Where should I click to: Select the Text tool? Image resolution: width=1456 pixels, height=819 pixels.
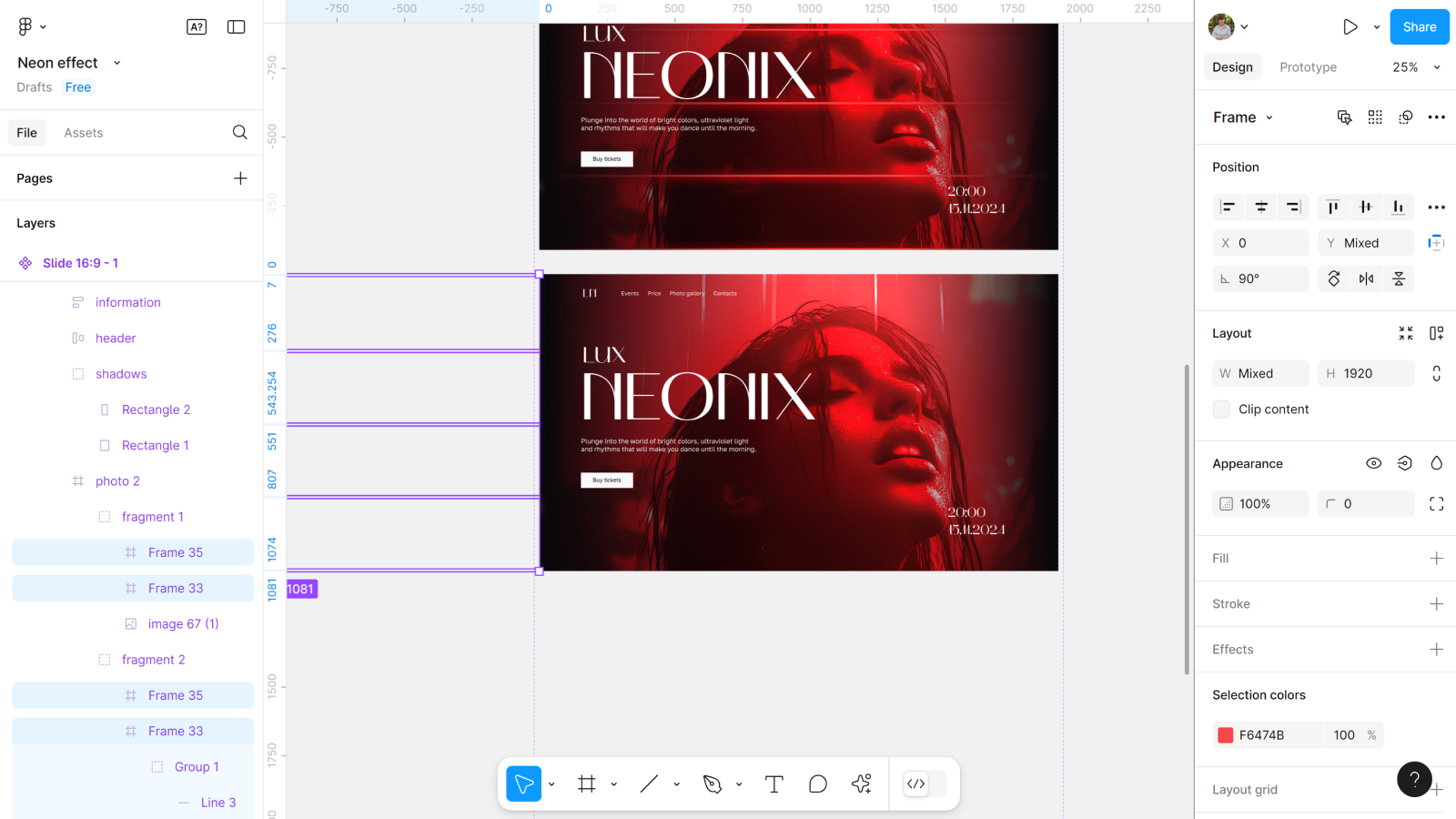point(774,784)
